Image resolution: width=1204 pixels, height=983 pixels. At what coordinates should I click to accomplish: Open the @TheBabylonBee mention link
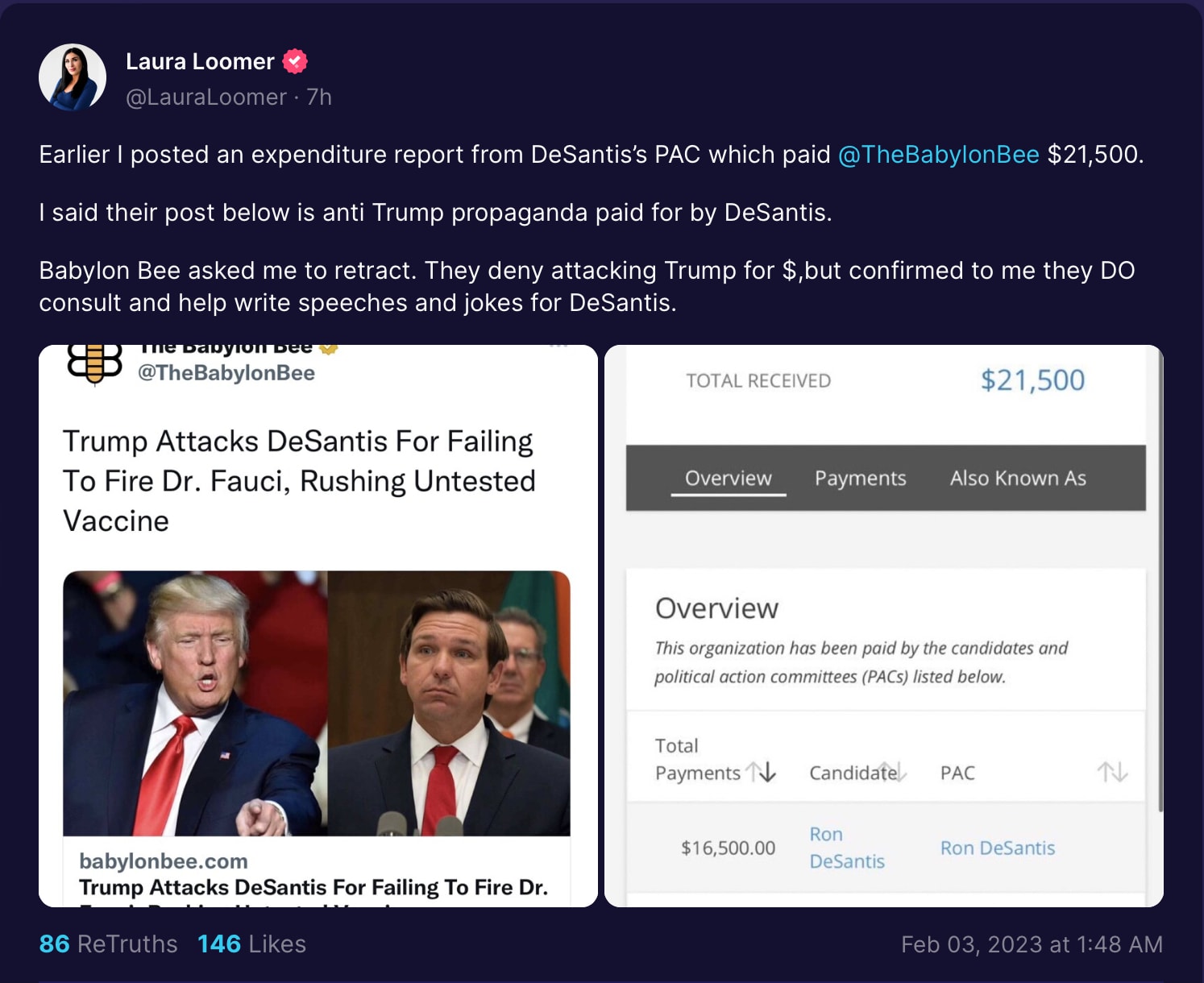coord(938,154)
